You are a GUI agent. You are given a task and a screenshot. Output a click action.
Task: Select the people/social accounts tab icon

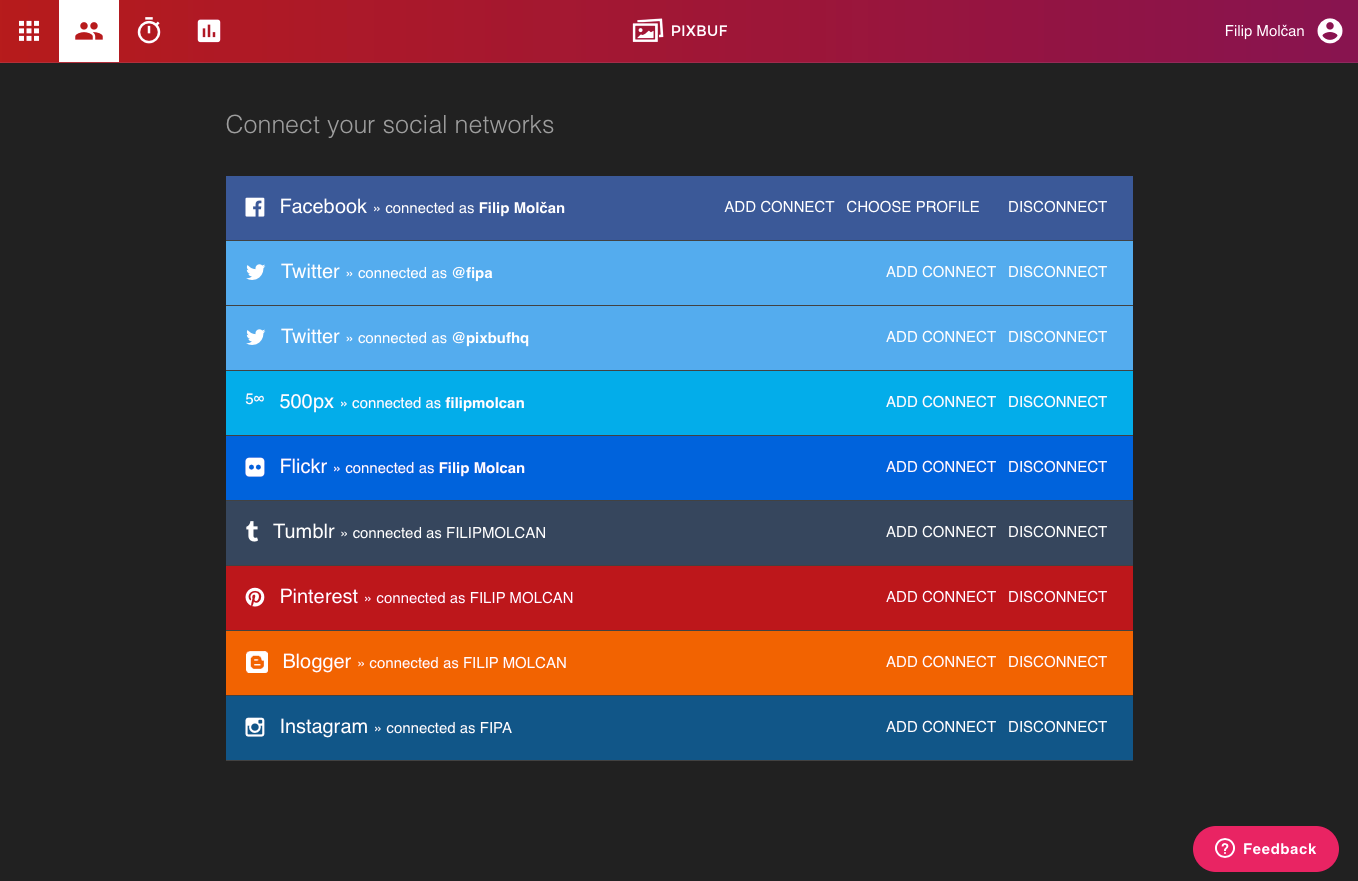click(x=89, y=31)
